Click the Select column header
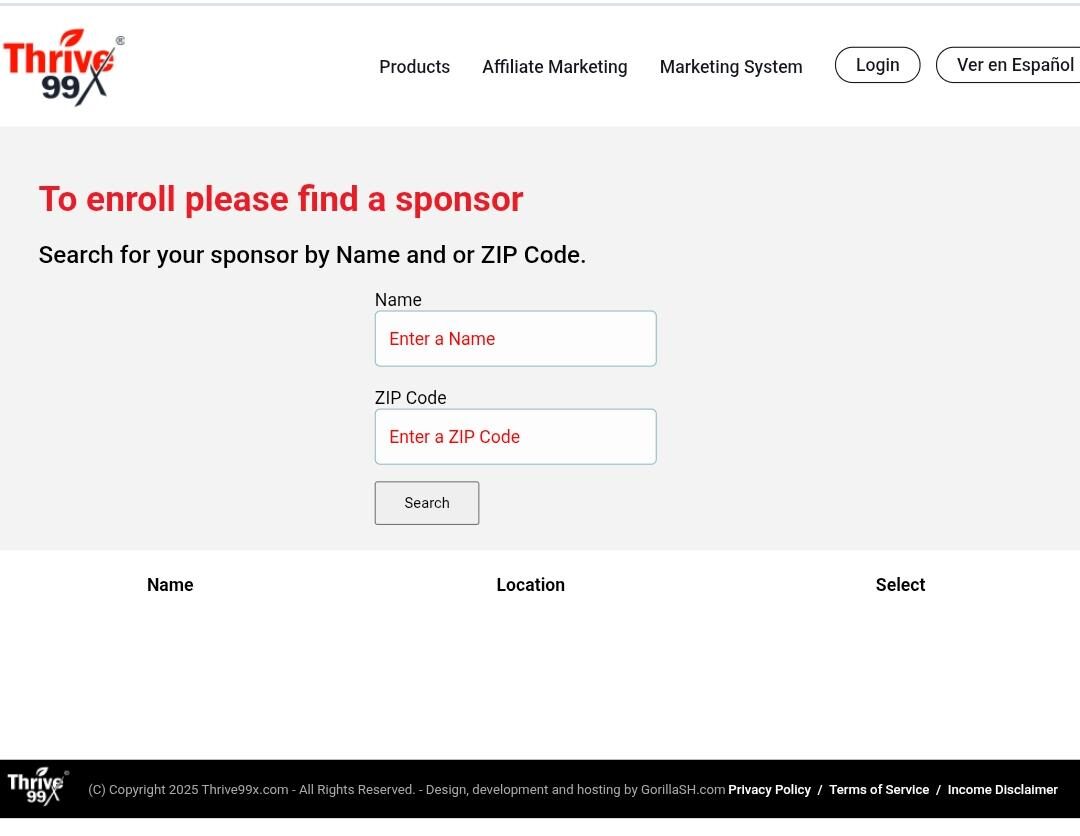 (900, 585)
